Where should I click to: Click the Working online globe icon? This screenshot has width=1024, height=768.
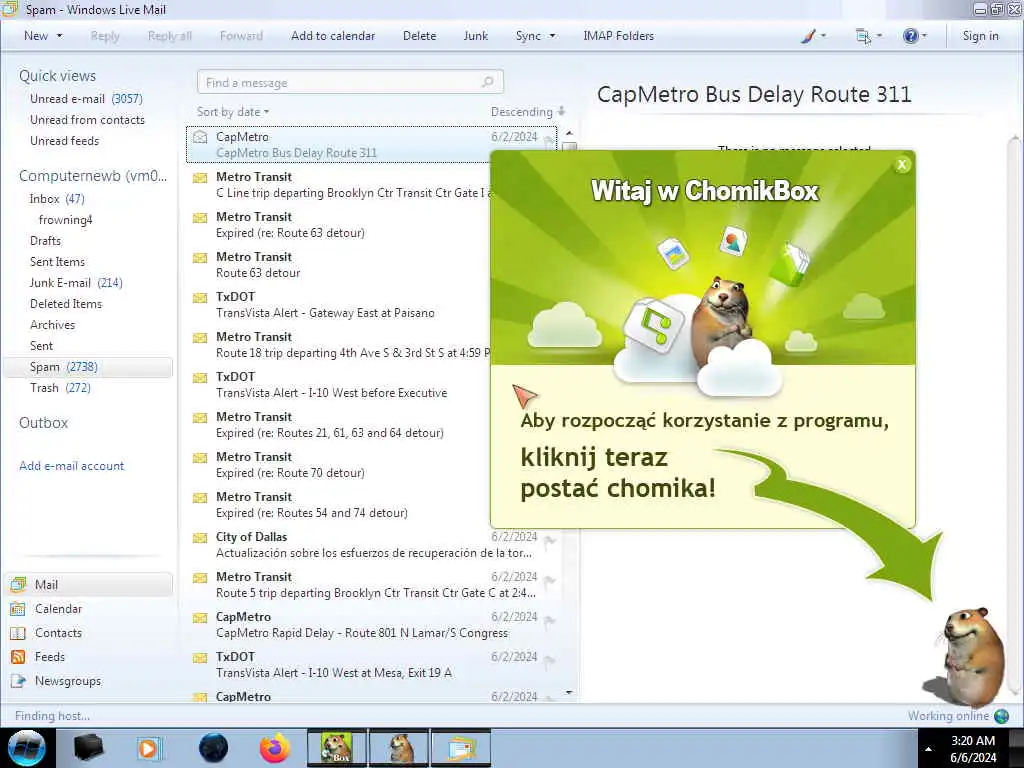[x=1000, y=716]
